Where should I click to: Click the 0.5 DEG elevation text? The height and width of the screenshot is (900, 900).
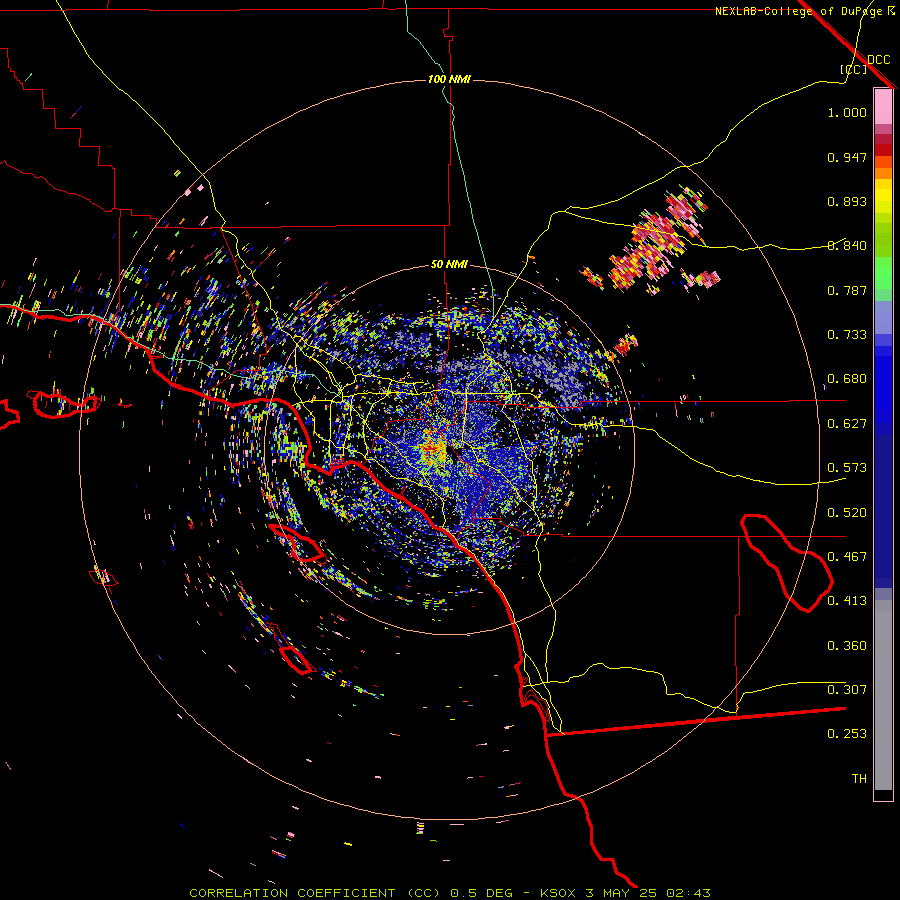point(481,893)
